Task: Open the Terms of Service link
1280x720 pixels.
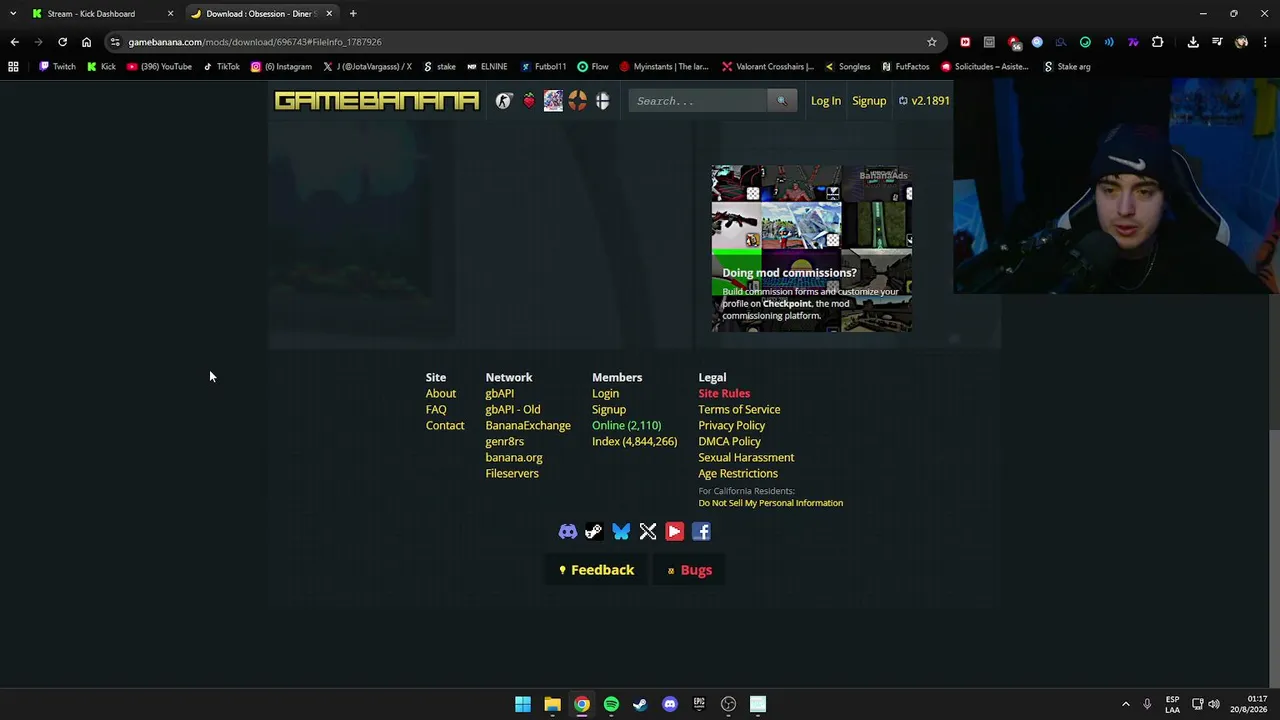Action: pyautogui.click(x=739, y=410)
